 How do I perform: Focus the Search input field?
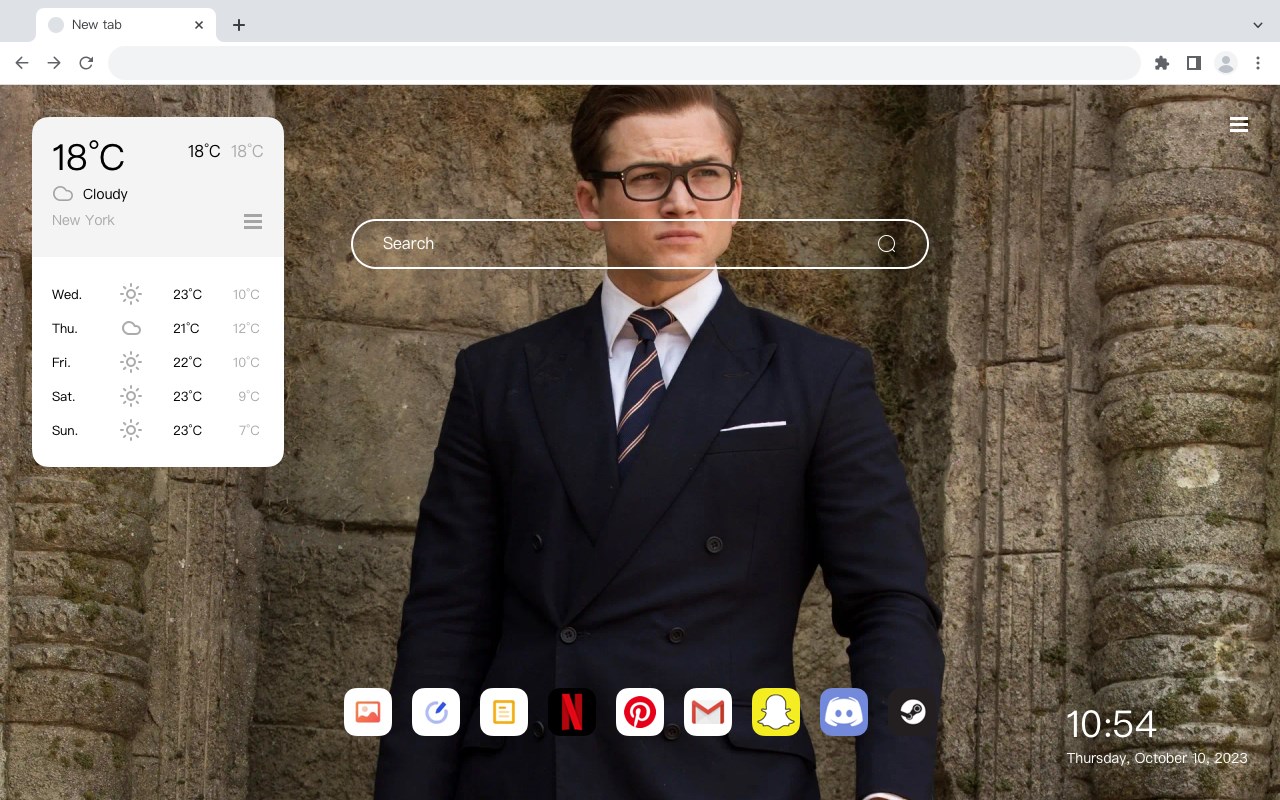[x=640, y=244]
